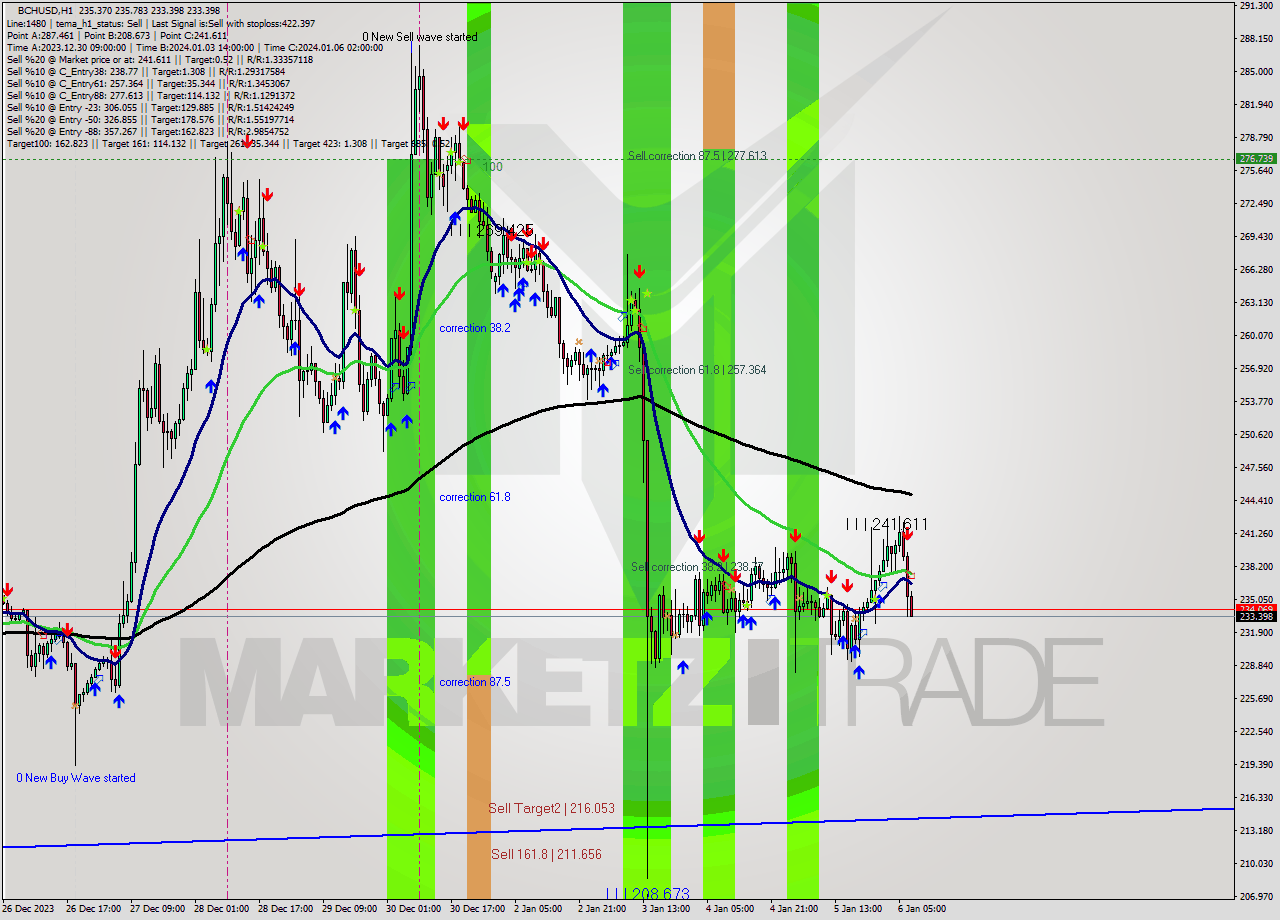Click the '30 Dec 01:00' time axis label

(413, 909)
